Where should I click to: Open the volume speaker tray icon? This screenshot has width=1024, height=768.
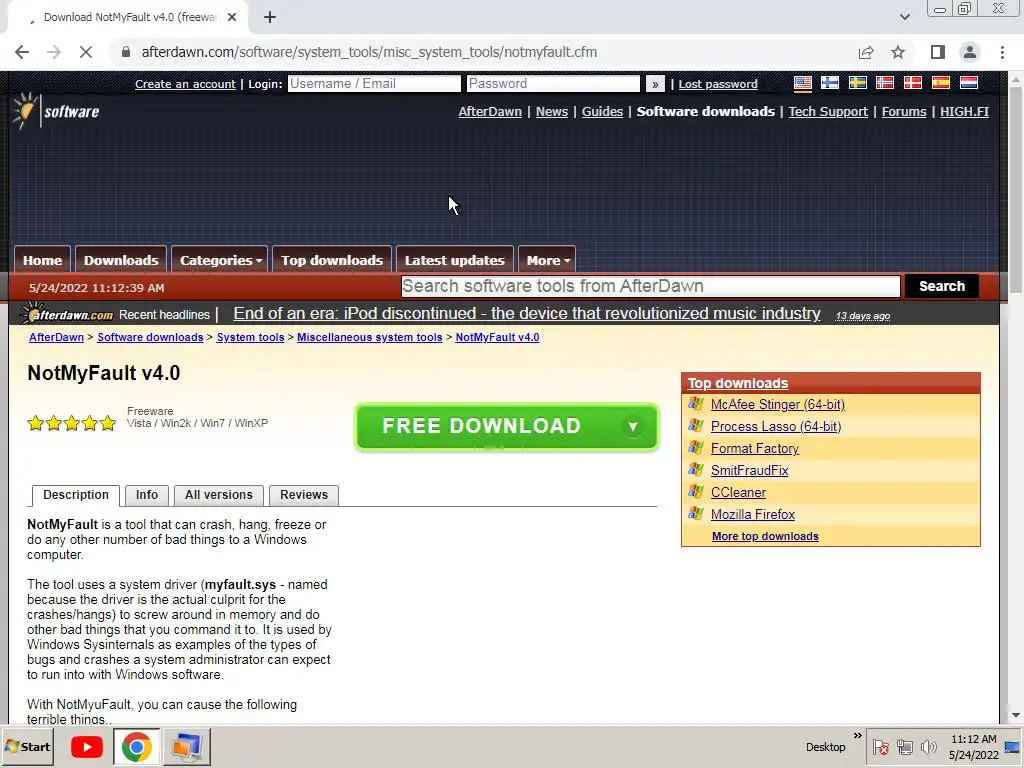click(928, 746)
